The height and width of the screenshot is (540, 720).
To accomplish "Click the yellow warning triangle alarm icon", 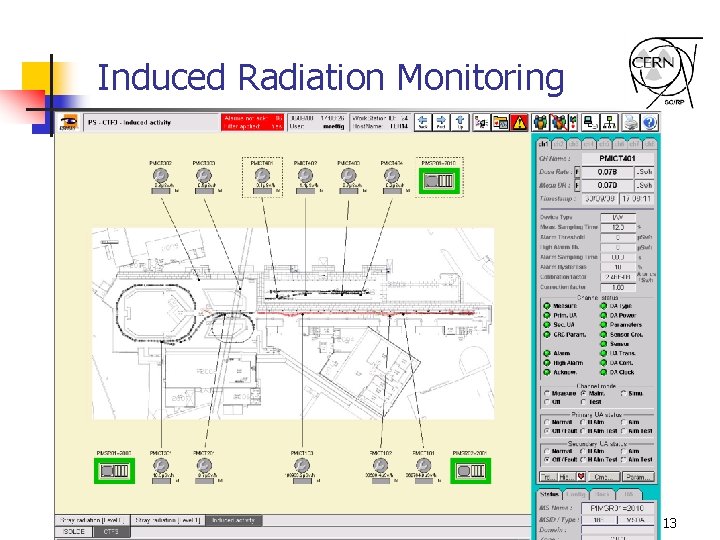I will click(x=519, y=123).
